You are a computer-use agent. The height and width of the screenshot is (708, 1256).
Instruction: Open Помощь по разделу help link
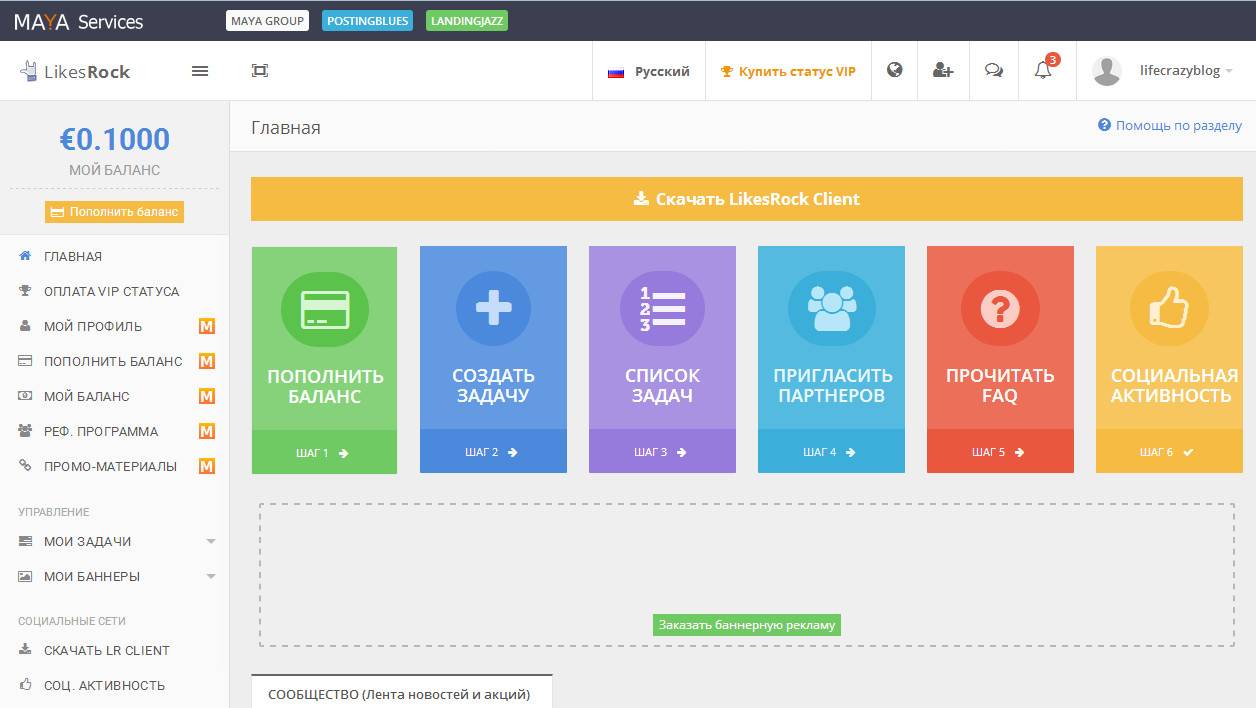tap(1169, 126)
